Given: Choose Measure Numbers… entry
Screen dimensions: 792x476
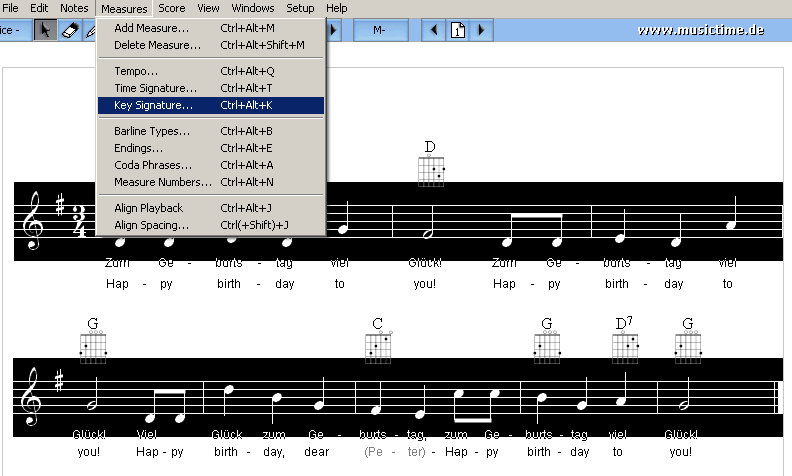Looking at the screenshot, I should [x=211, y=182].
